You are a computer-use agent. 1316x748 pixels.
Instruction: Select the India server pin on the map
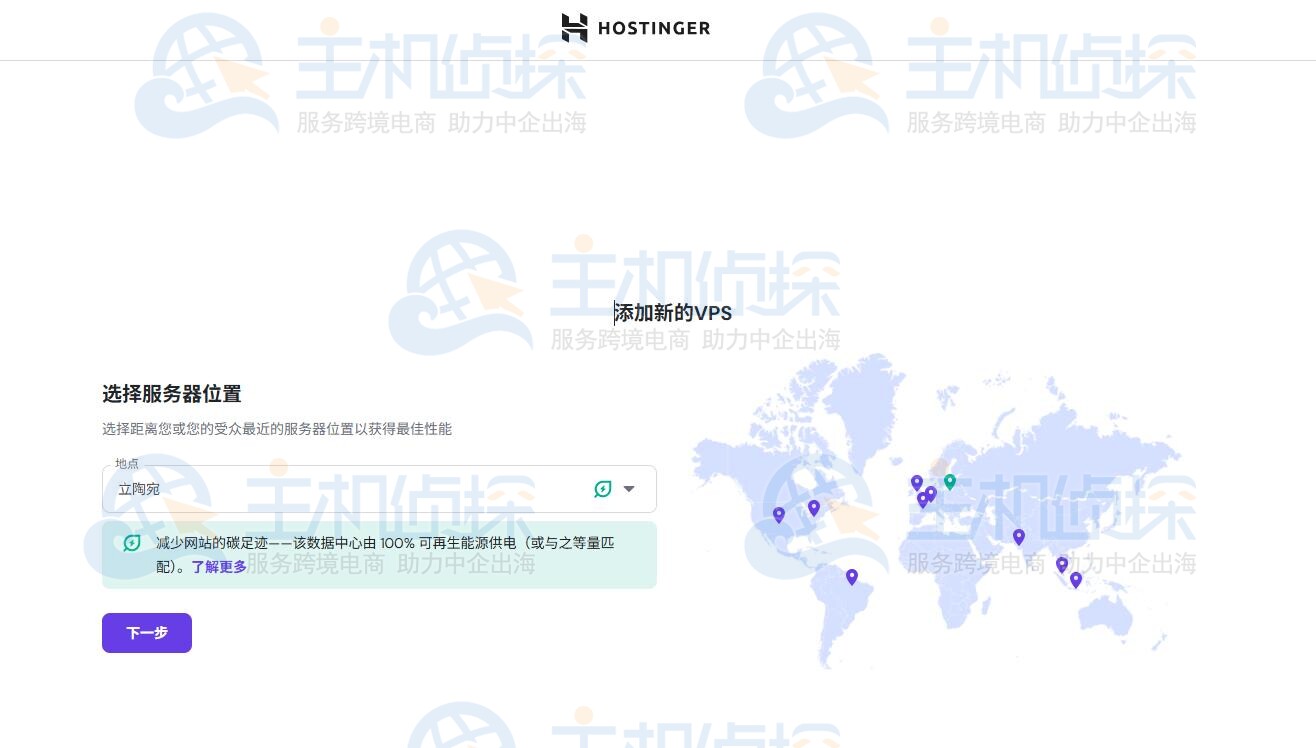click(1019, 537)
